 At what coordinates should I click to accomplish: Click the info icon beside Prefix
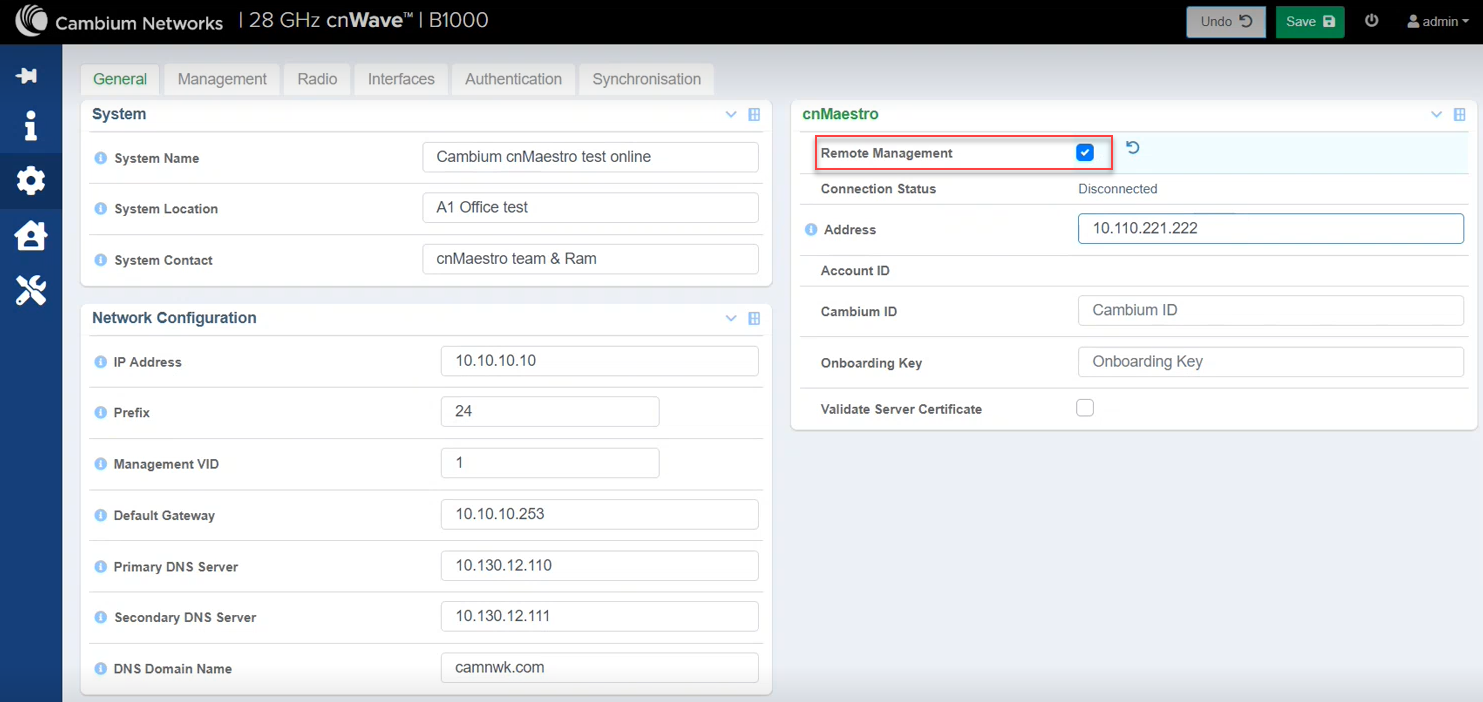click(100, 412)
